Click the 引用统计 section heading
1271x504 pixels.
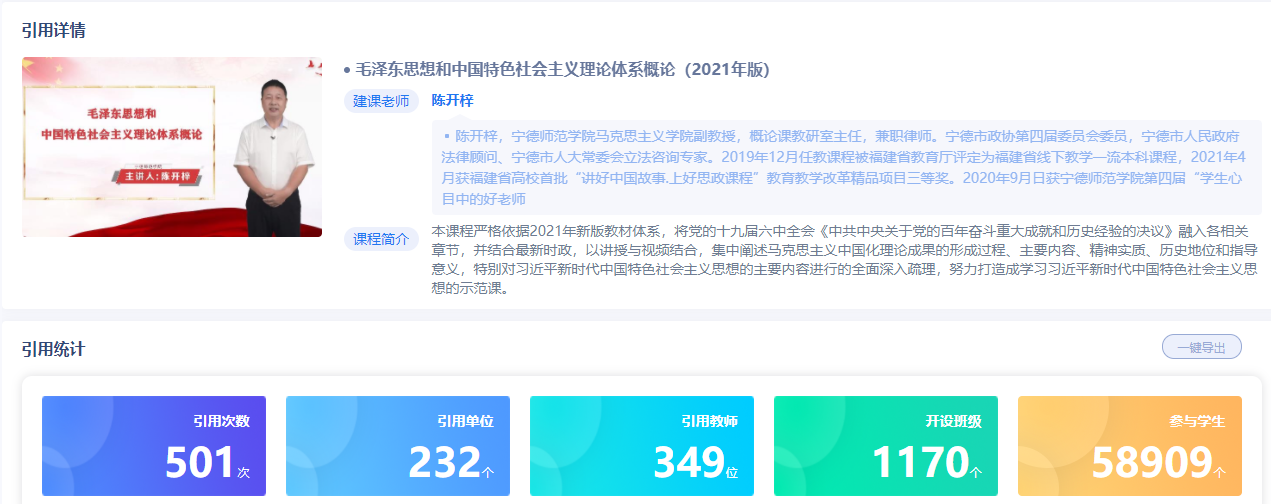53,349
